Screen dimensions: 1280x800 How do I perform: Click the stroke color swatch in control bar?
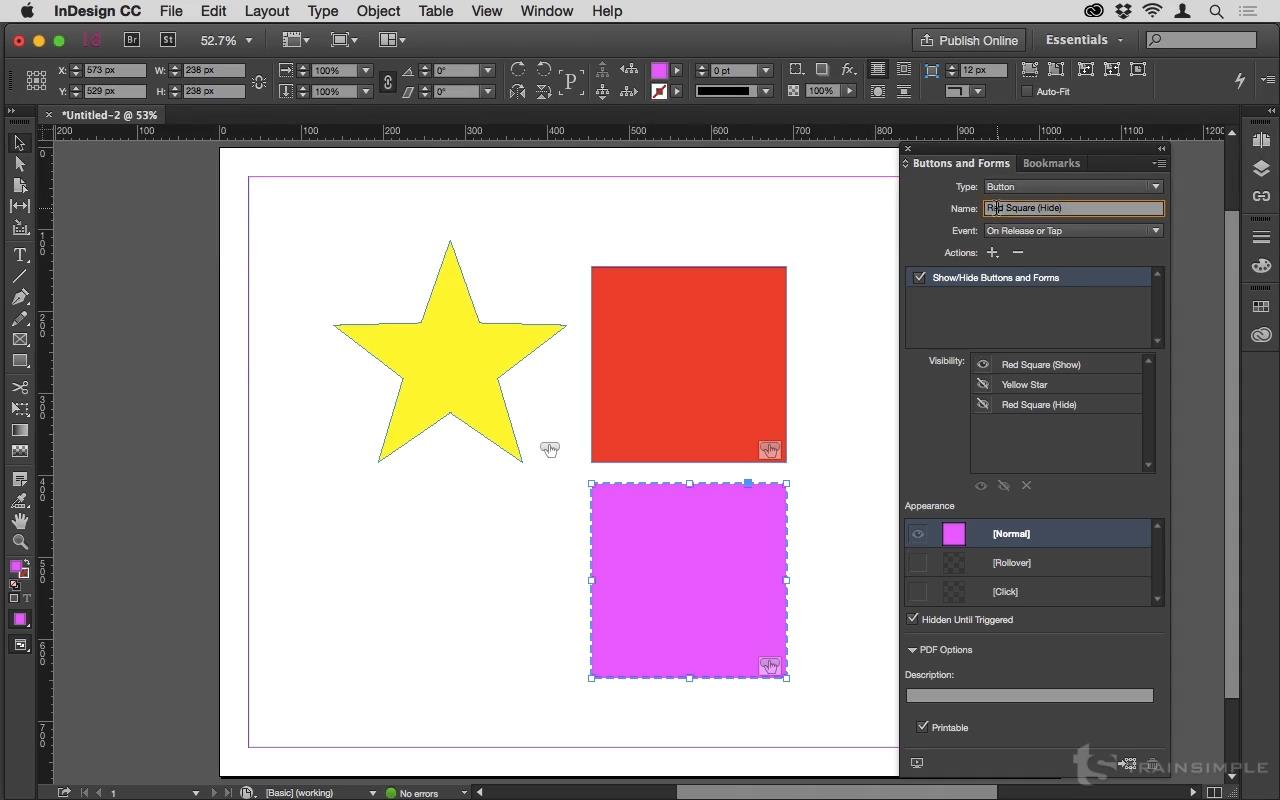coord(659,91)
